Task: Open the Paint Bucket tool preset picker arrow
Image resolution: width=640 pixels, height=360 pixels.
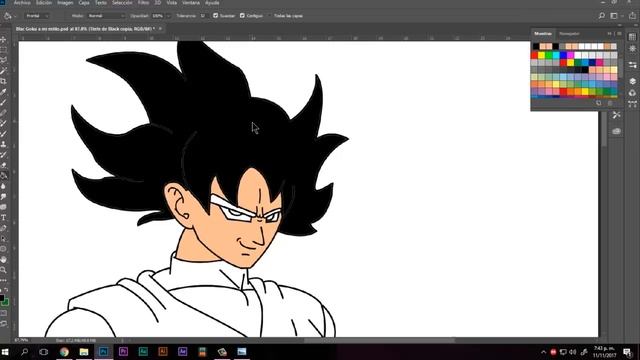Action: 15,16
